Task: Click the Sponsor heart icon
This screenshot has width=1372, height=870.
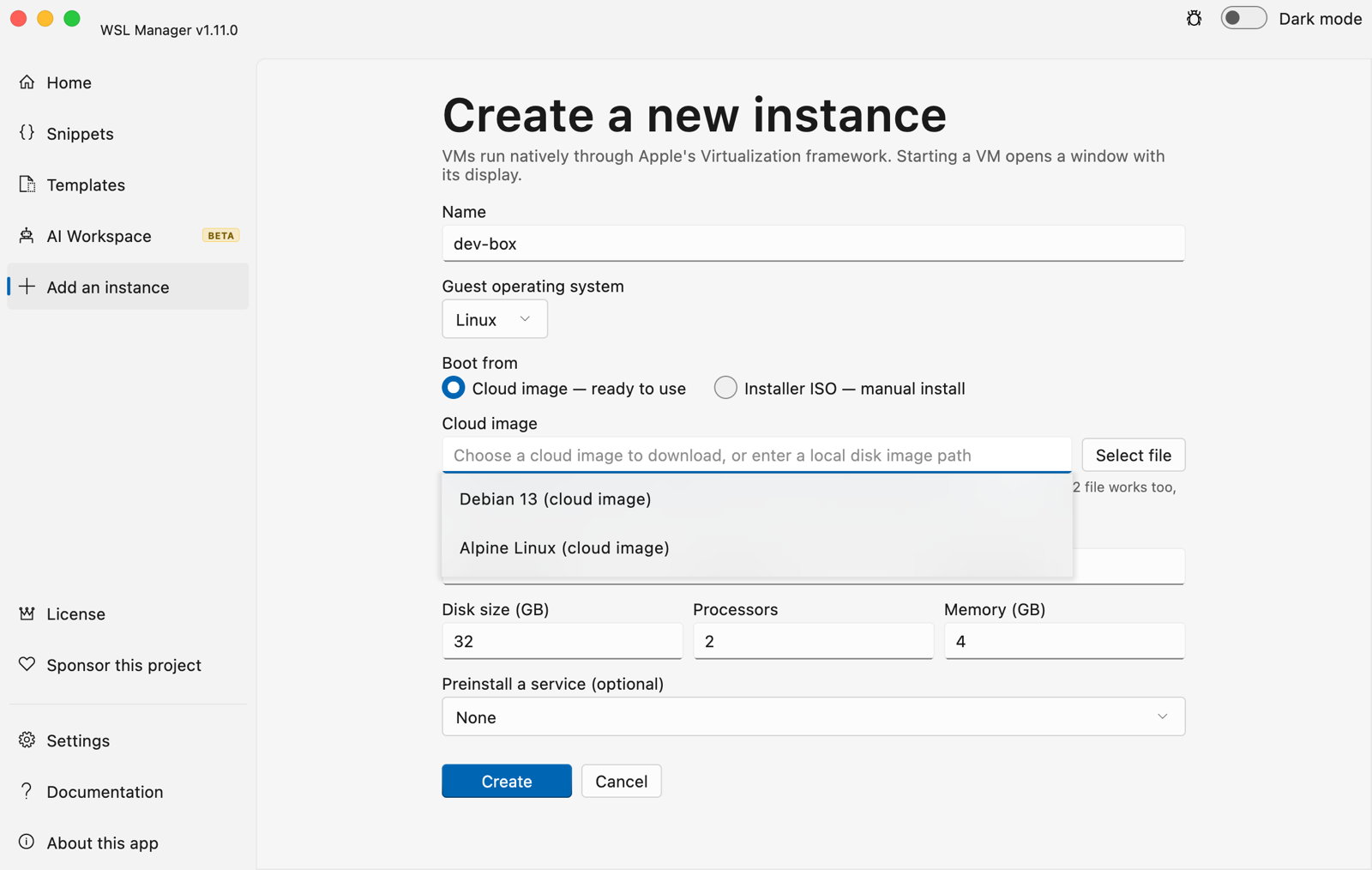Action: coord(27,664)
